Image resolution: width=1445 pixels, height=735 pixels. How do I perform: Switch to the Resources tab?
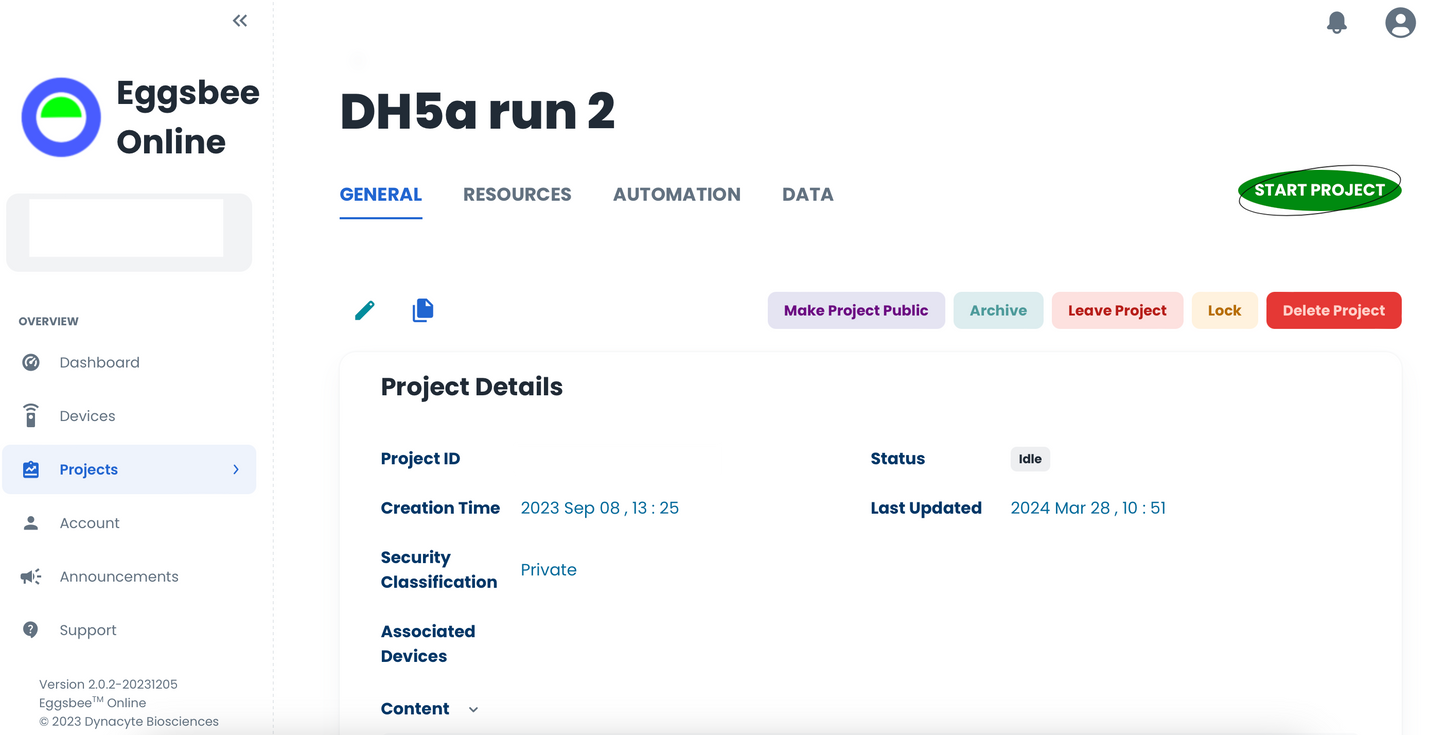coord(517,195)
